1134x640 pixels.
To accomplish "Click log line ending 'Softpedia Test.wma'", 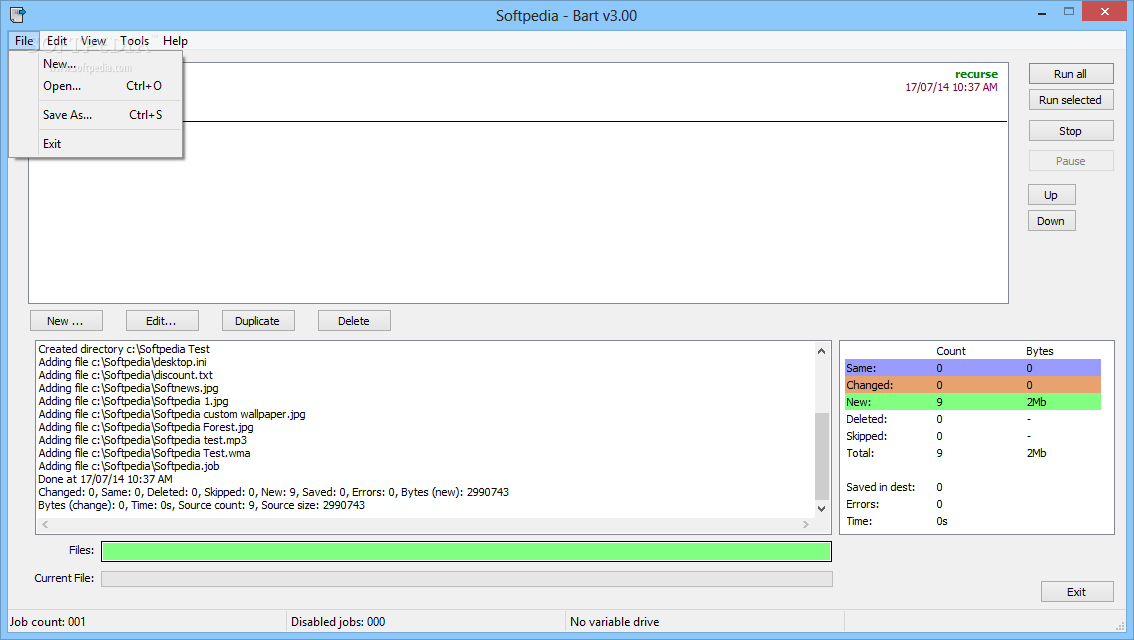I will 144,453.
